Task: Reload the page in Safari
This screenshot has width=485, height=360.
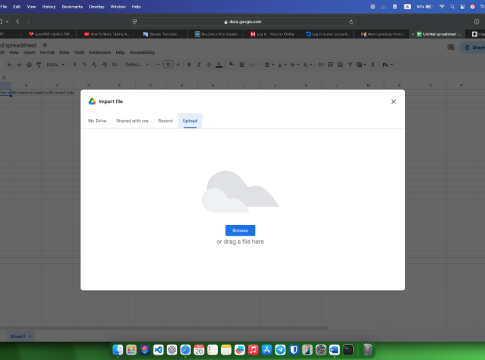Action: click(x=351, y=22)
